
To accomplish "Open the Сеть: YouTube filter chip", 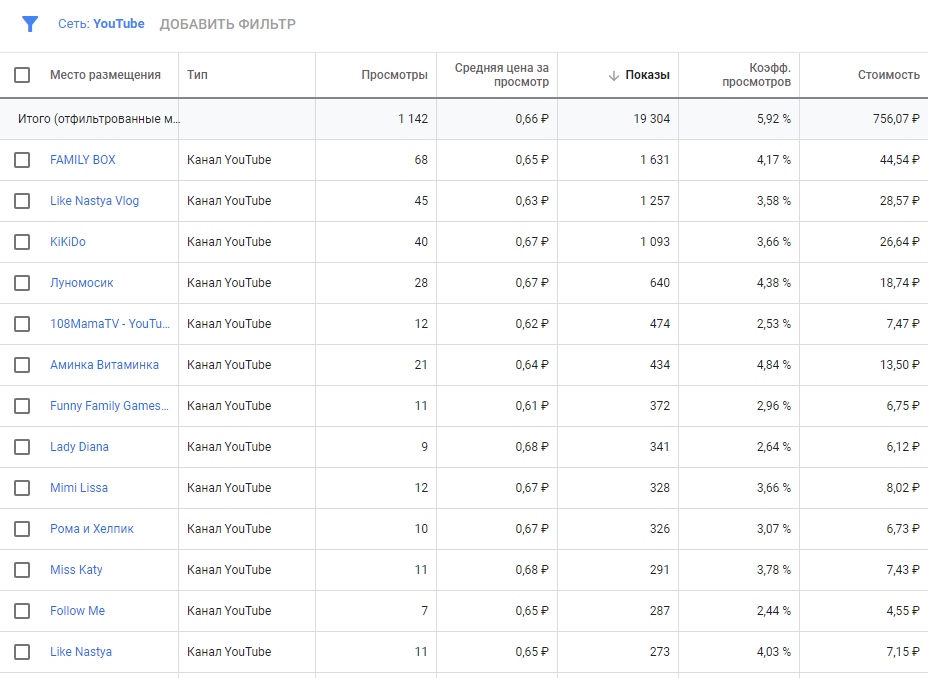I will coord(101,24).
